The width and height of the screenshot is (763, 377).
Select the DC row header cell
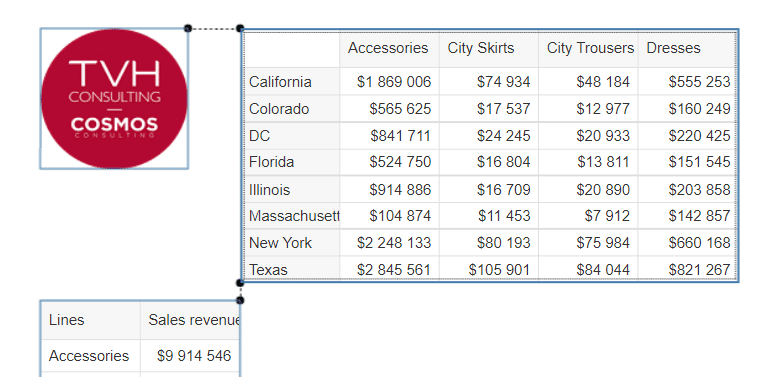click(292, 136)
